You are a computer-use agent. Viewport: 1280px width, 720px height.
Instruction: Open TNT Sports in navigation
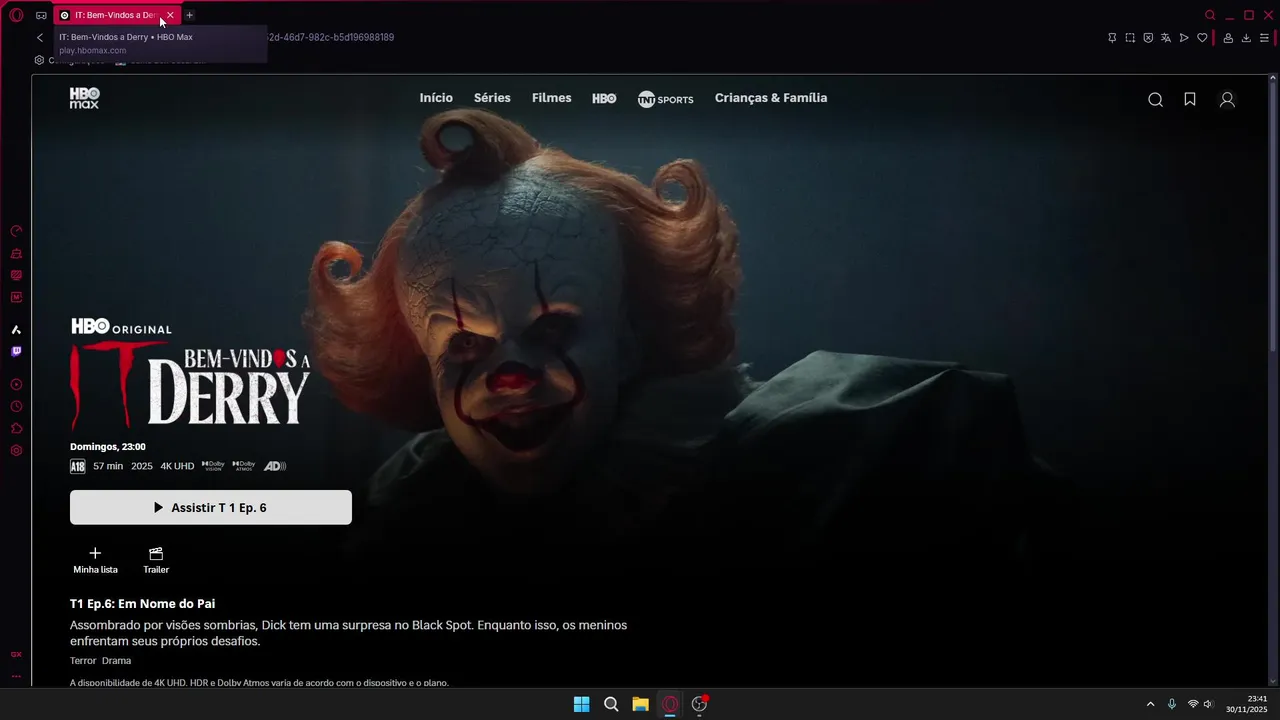(x=665, y=99)
